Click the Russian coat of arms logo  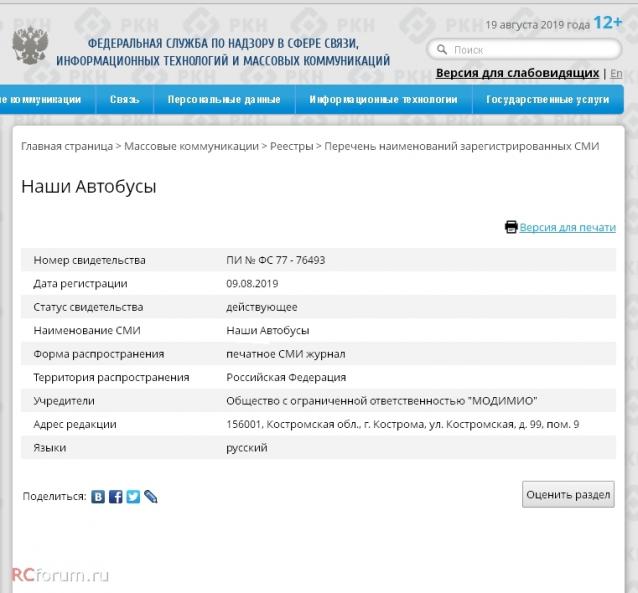click(30, 45)
